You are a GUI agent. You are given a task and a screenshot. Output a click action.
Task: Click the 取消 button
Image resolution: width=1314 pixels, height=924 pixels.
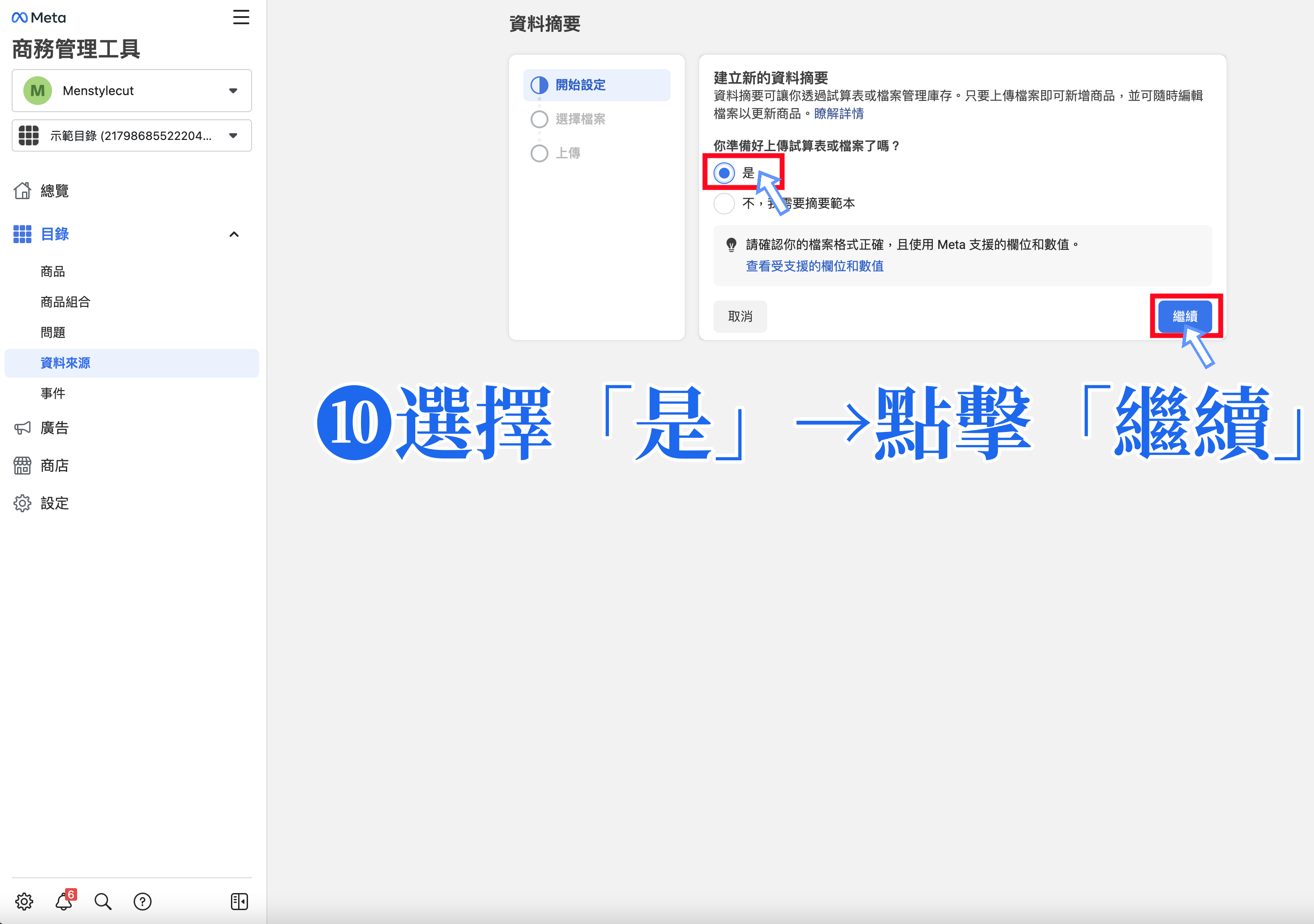coord(740,317)
